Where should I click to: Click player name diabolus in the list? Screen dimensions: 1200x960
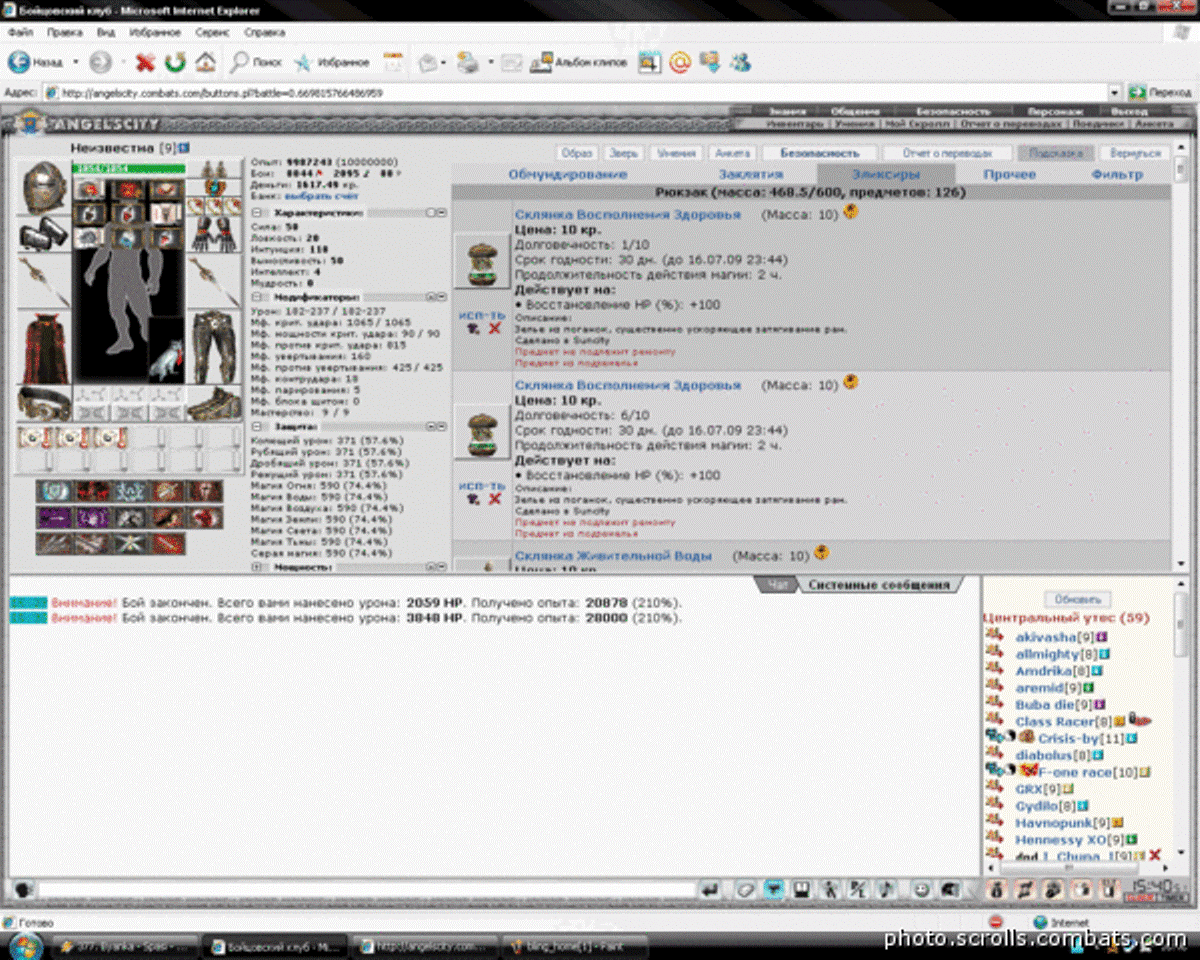coord(1044,755)
